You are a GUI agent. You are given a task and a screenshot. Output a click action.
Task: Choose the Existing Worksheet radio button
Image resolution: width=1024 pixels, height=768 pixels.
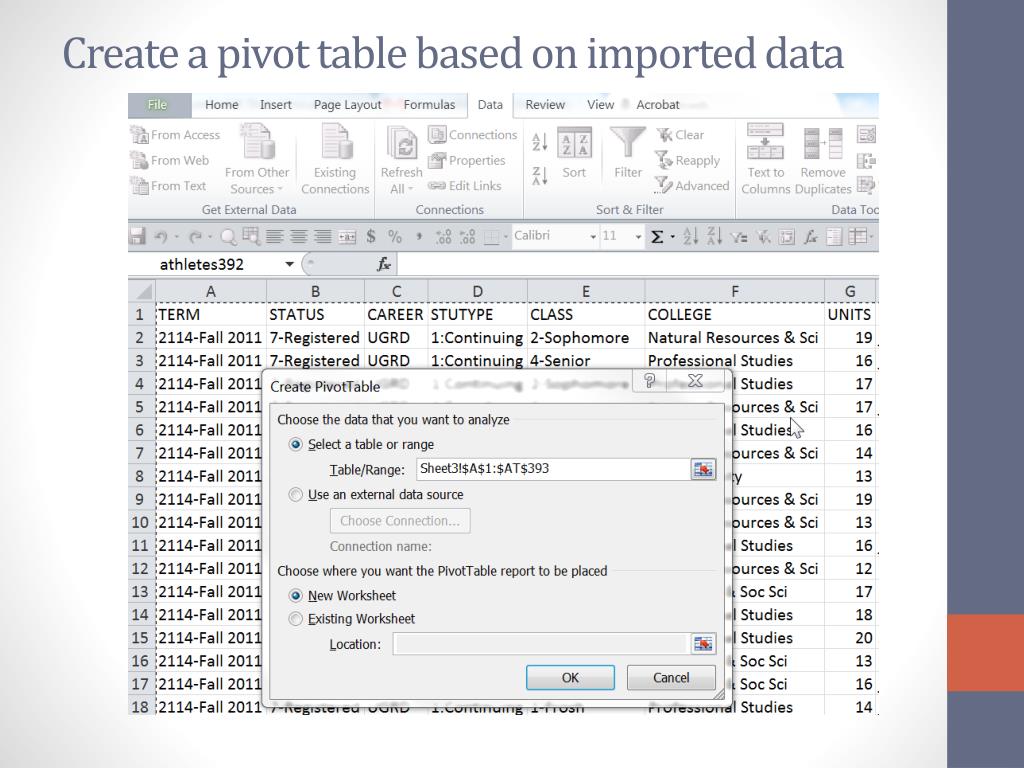point(296,619)
